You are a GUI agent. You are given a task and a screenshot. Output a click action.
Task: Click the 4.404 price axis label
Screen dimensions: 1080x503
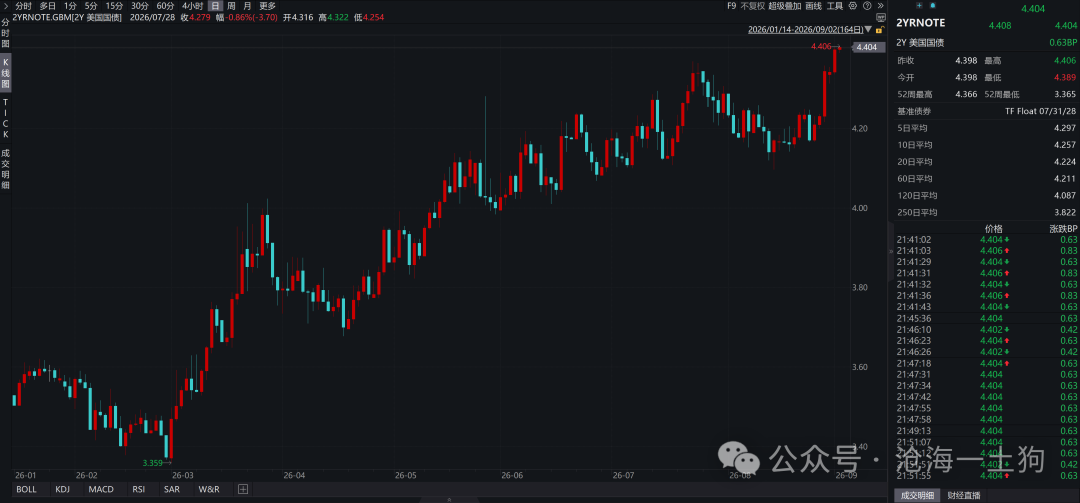pyautogui.click(x=866, y=47)
